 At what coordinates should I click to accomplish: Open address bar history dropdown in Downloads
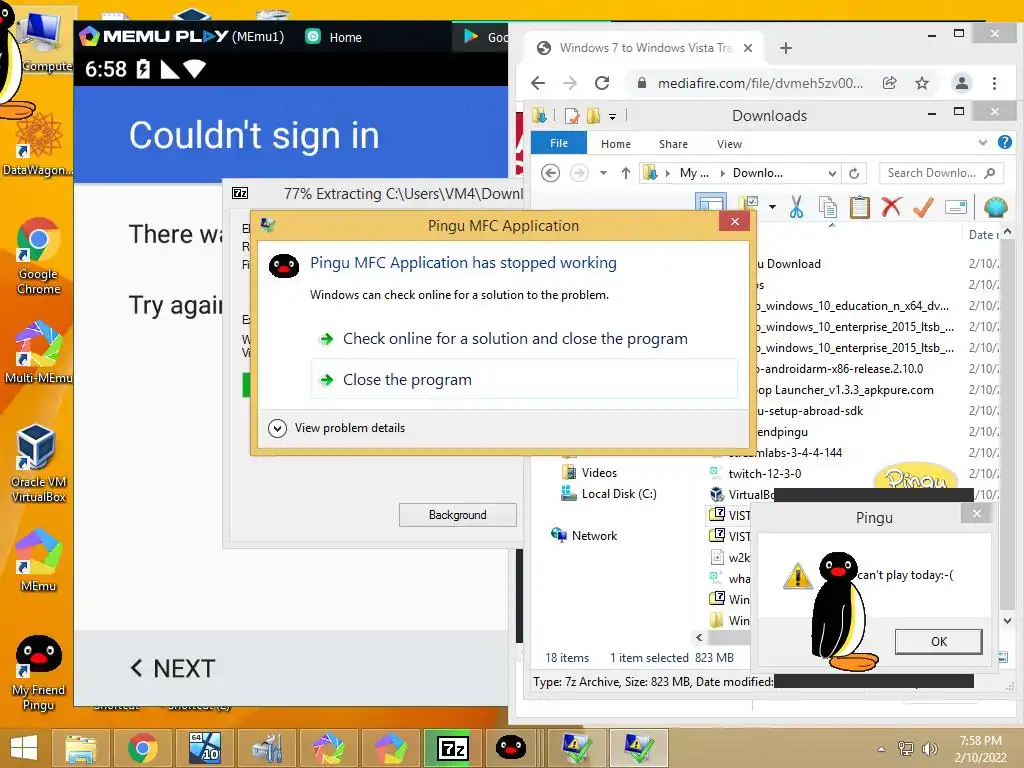(831, 173)
